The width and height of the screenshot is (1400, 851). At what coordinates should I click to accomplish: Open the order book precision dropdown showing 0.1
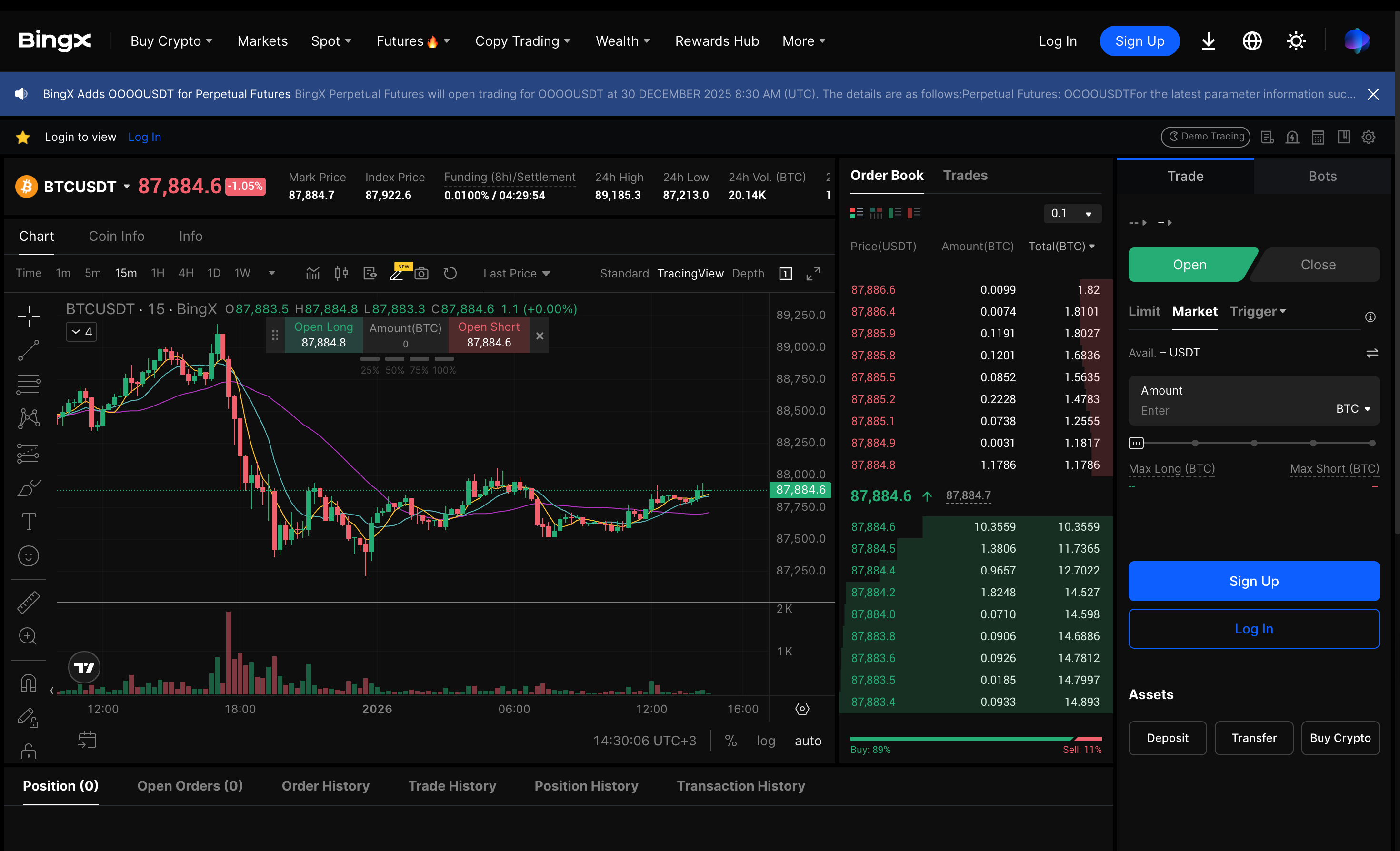(x=1071, y=213)
